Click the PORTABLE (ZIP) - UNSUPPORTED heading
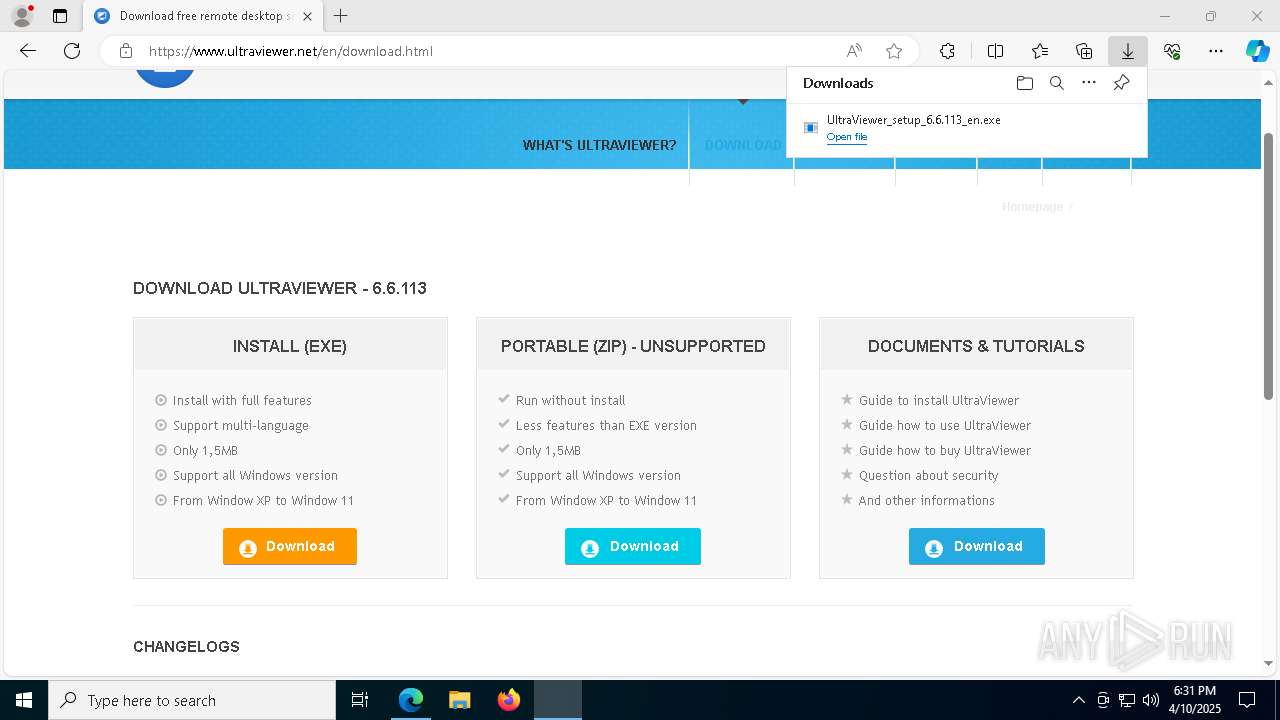The height and width of the screenshot is (720, 1280). (x=633, y=346)
